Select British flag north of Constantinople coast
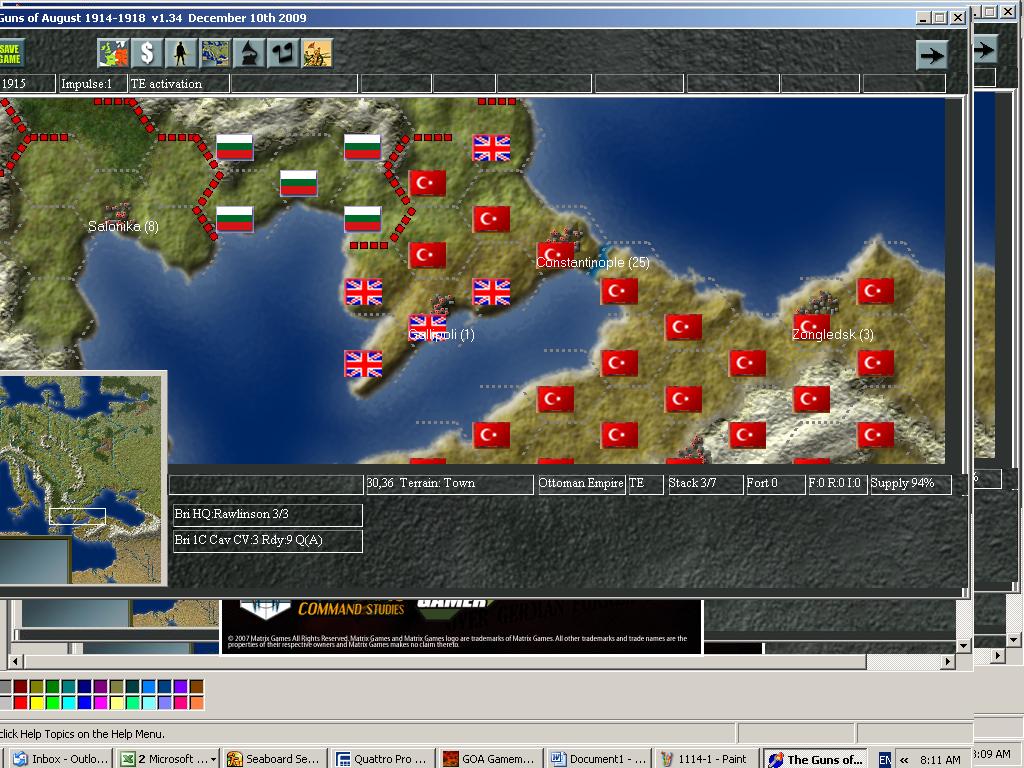1024x768 pixels. pos(491,148)
